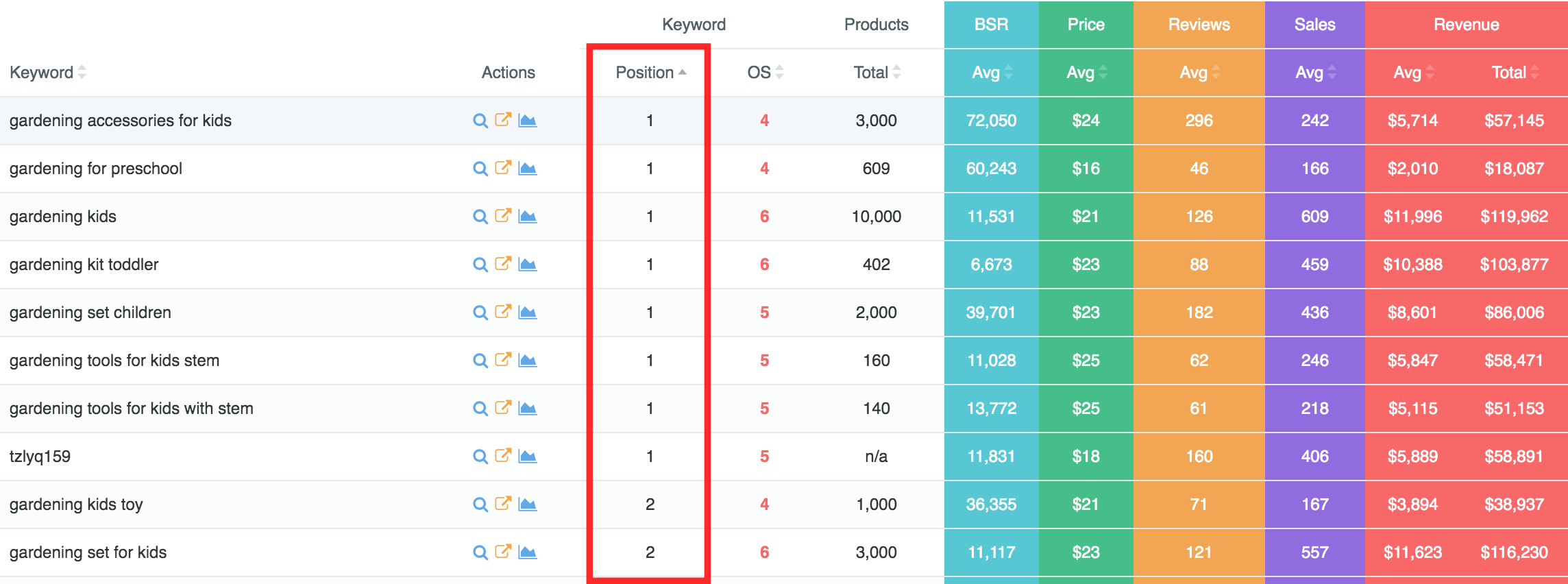Select keyword 'gardening accessories for kids'
This screenshot has height=584, width=1568.
[121, 121]
